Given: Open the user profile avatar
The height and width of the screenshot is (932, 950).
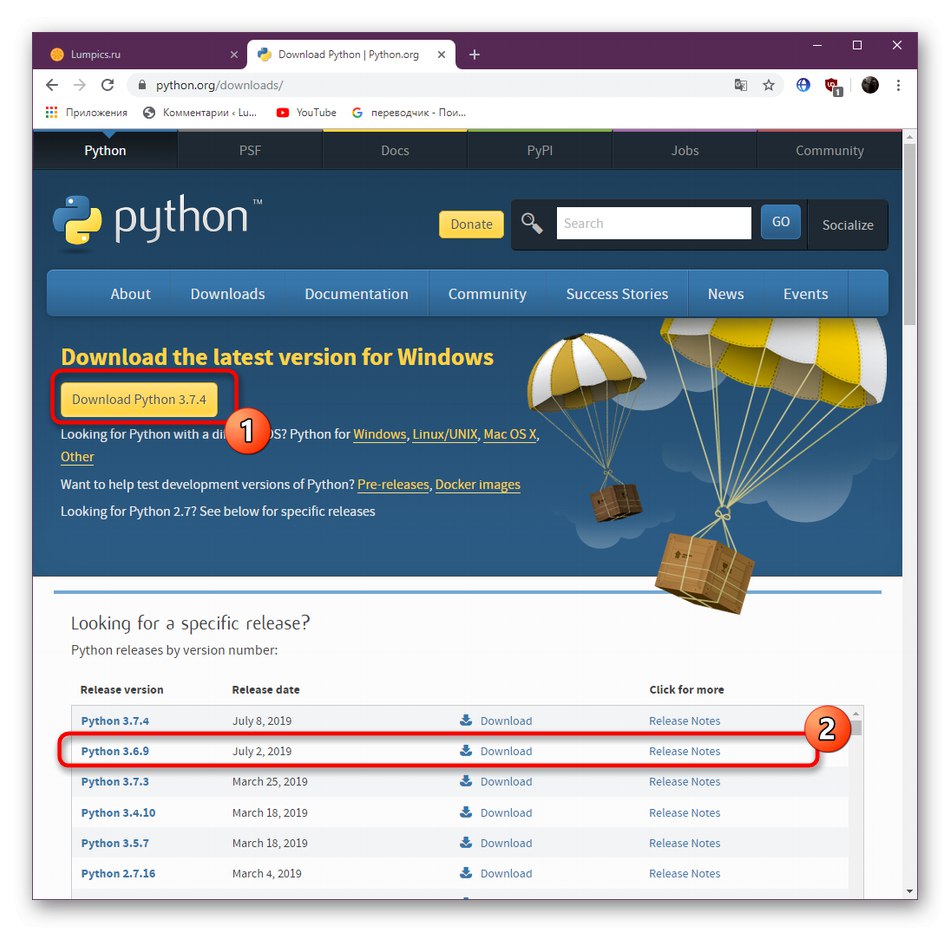Looking at the screenshot, I should pyautogui.click(x=870, y=85).
